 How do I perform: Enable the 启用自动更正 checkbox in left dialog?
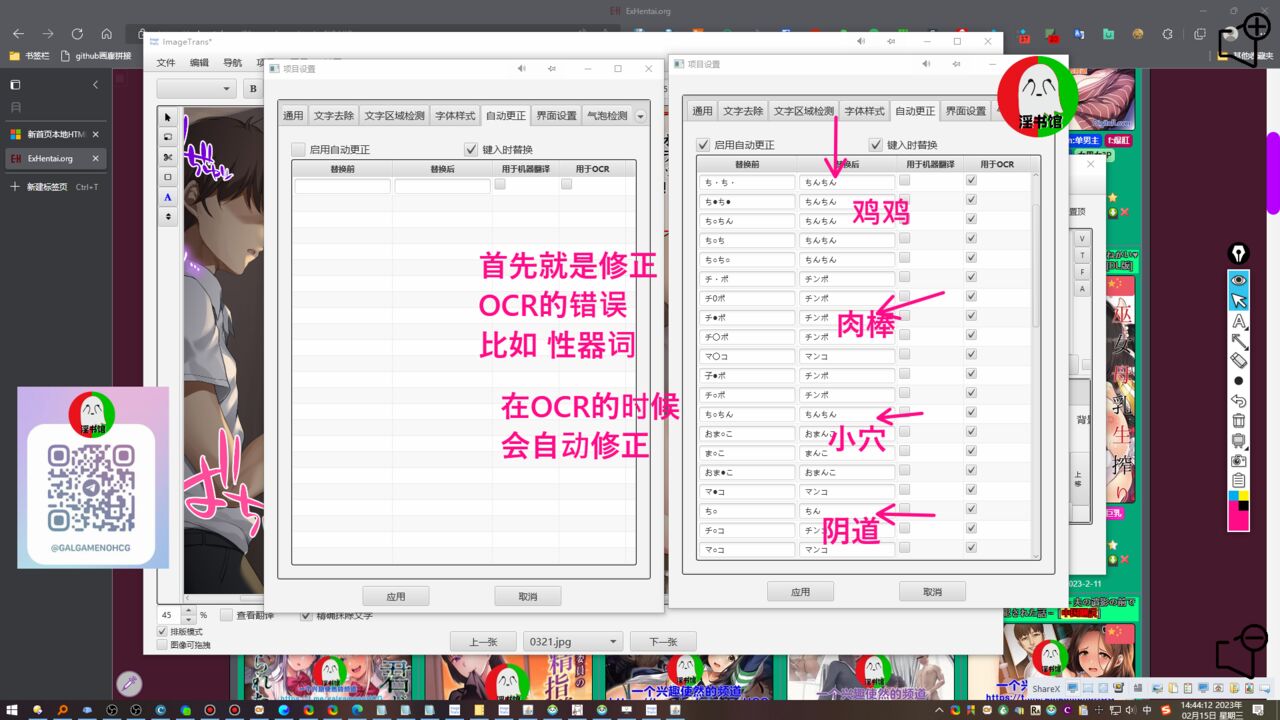298,149
